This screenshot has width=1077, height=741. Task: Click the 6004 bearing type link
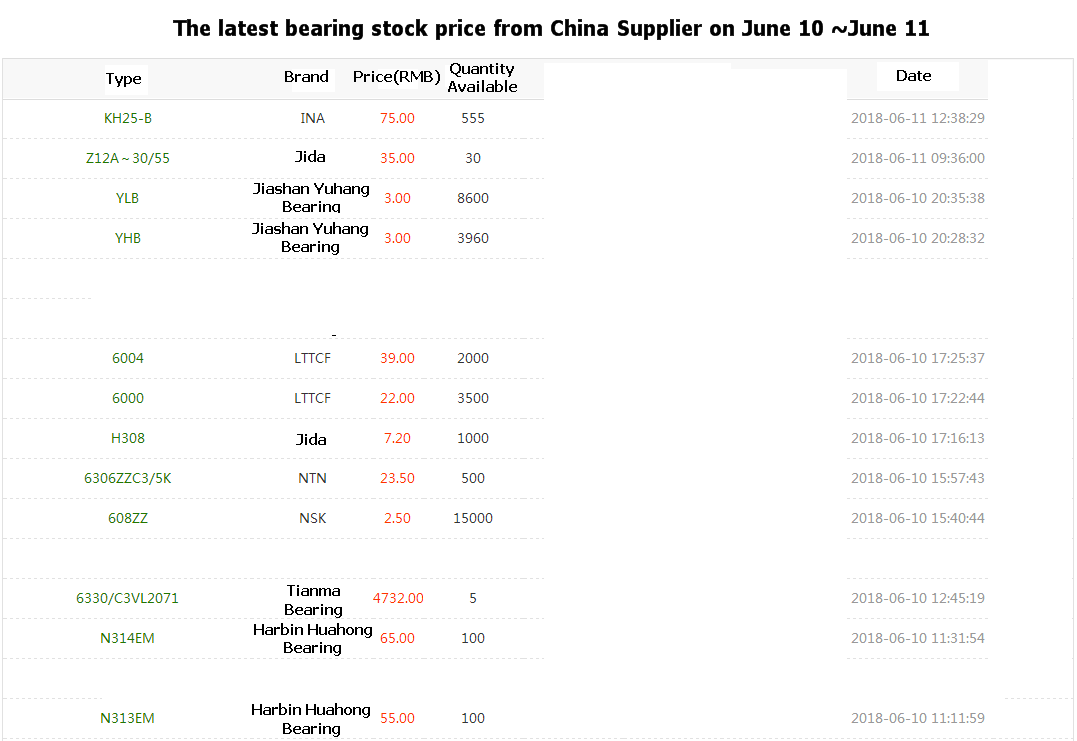pos(128,358)
